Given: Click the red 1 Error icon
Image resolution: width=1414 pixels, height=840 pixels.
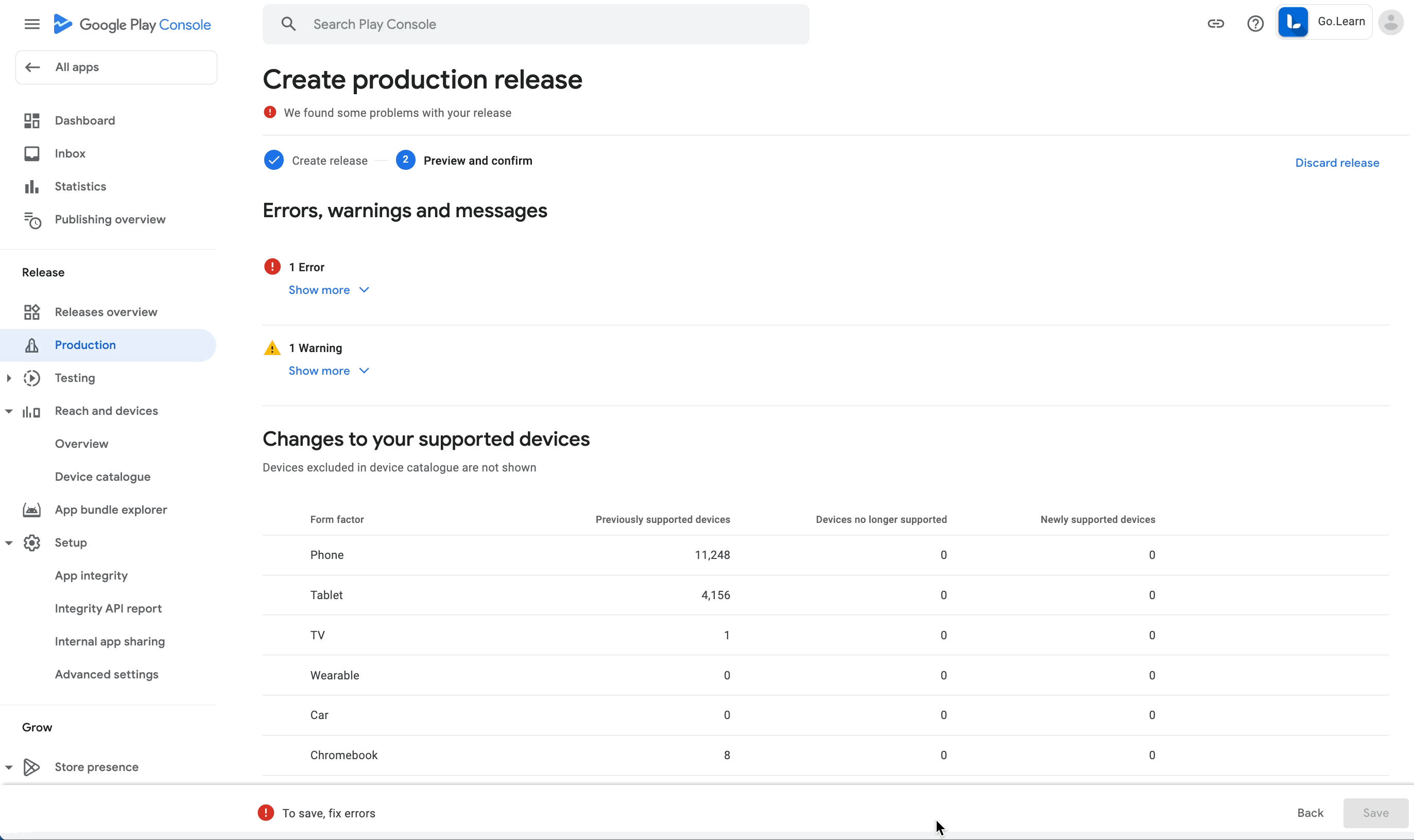Looking at the screenshot, I should (272, 267).
